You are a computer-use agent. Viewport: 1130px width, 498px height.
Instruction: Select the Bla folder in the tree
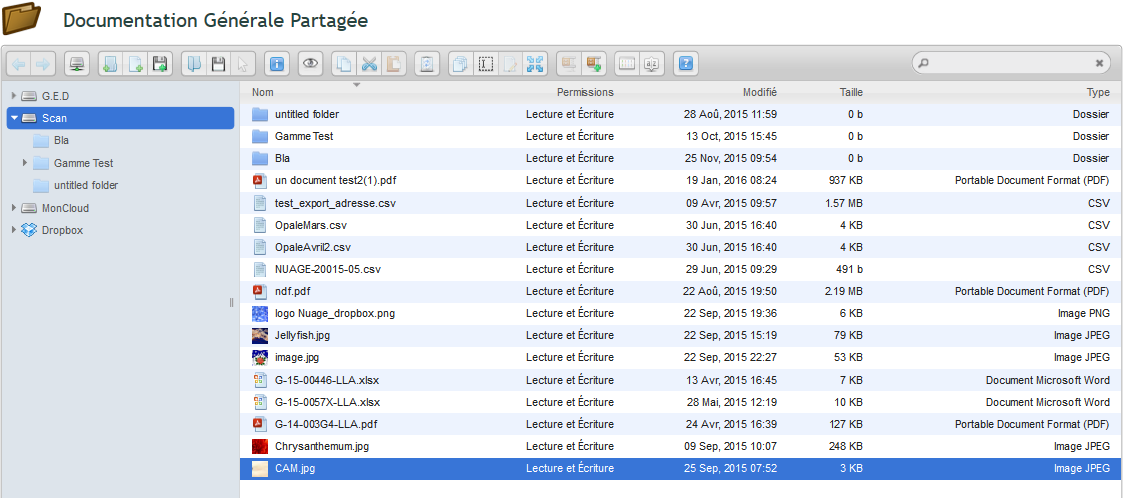click(61, 141)
